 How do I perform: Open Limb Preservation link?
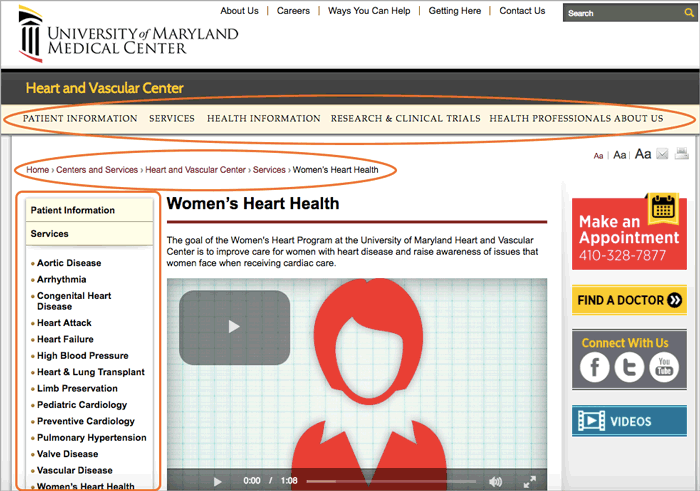[x=77, y=388]
